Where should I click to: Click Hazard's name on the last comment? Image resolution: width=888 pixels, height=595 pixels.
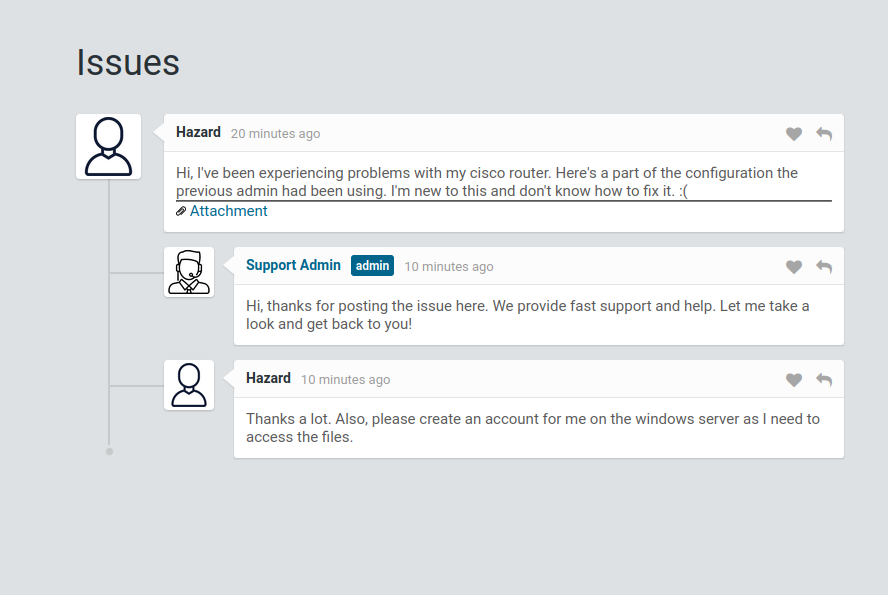pos(268,378)
